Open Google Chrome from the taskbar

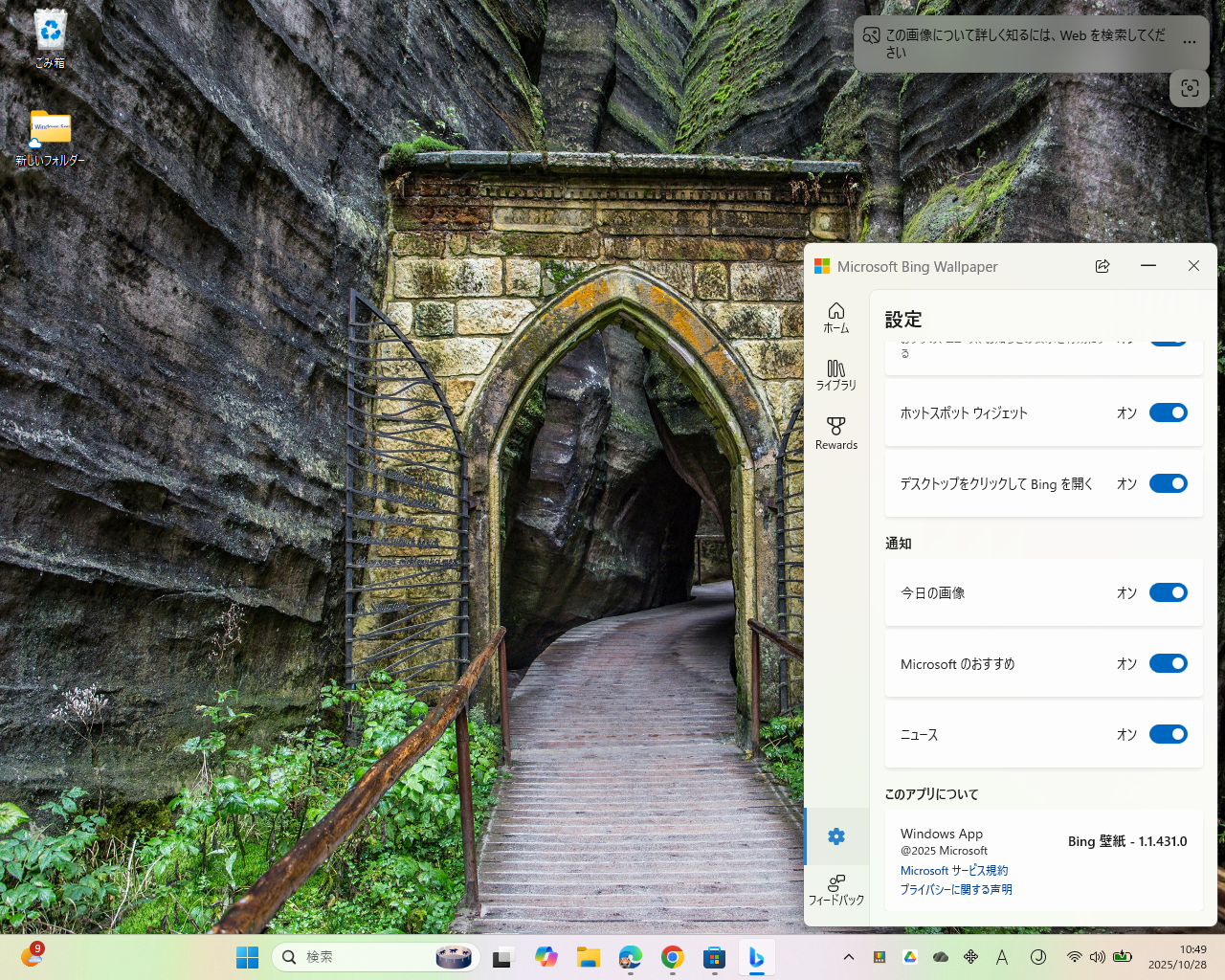[x=672, y=957]
